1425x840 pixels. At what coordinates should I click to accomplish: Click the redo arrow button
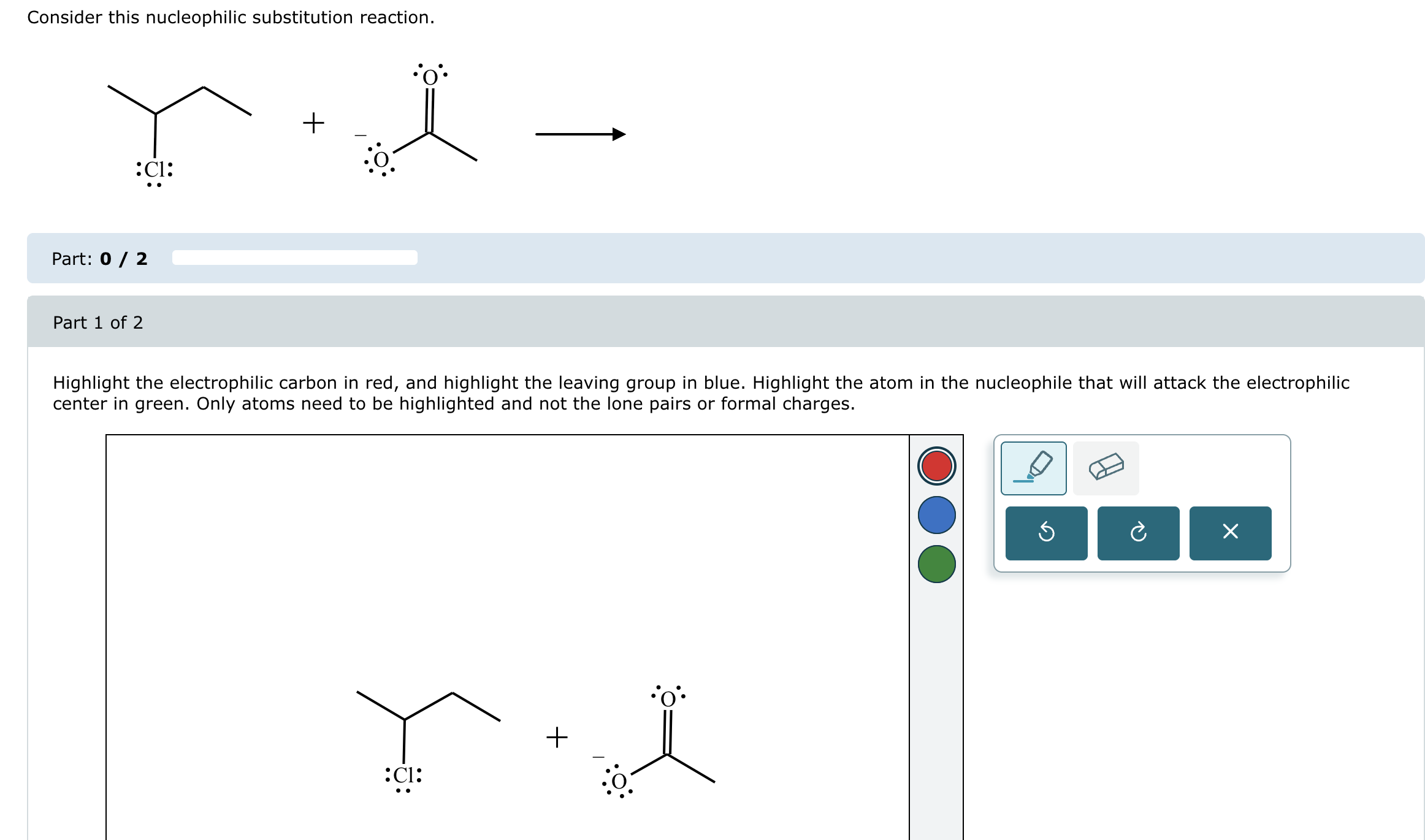click(x=1138, y=533)
